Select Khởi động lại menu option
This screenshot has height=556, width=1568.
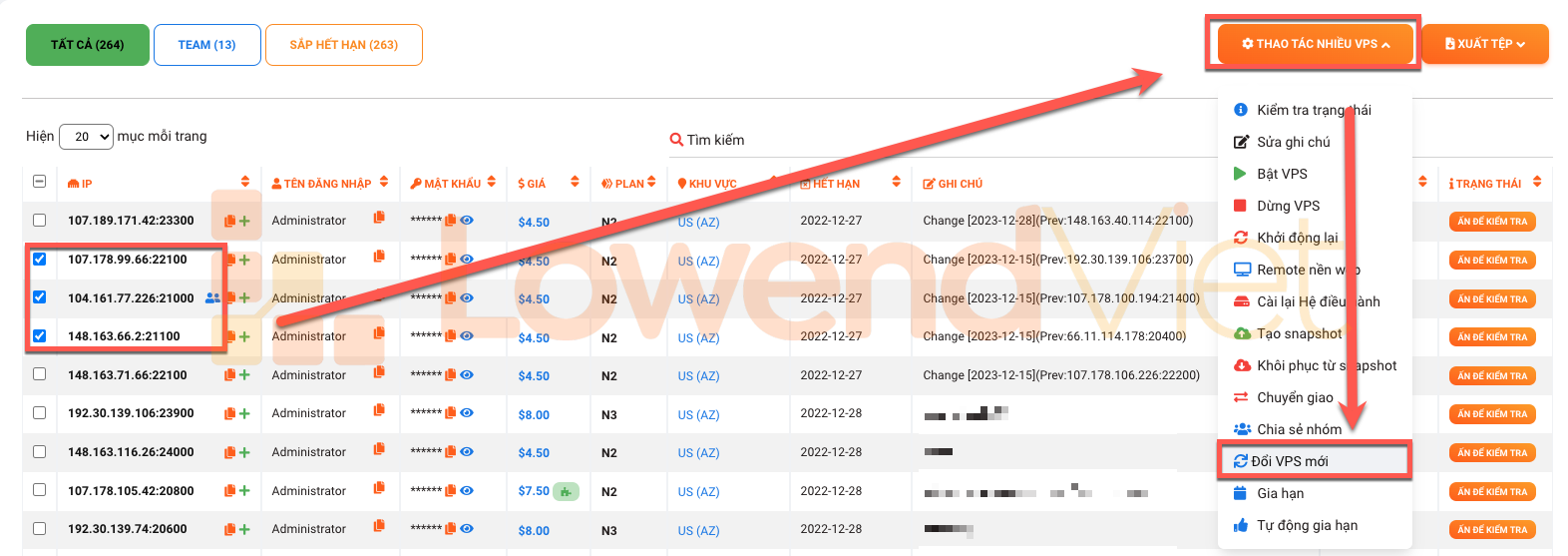1297,238
